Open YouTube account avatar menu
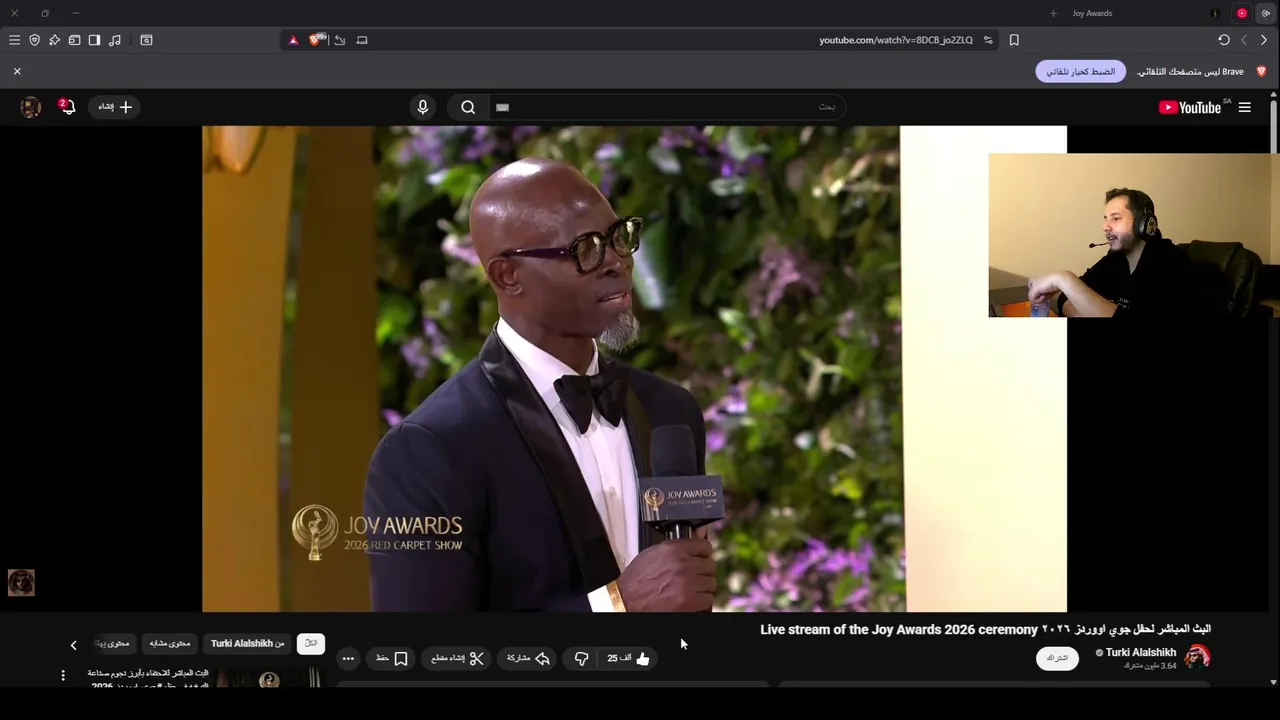 tap(31, 107)
